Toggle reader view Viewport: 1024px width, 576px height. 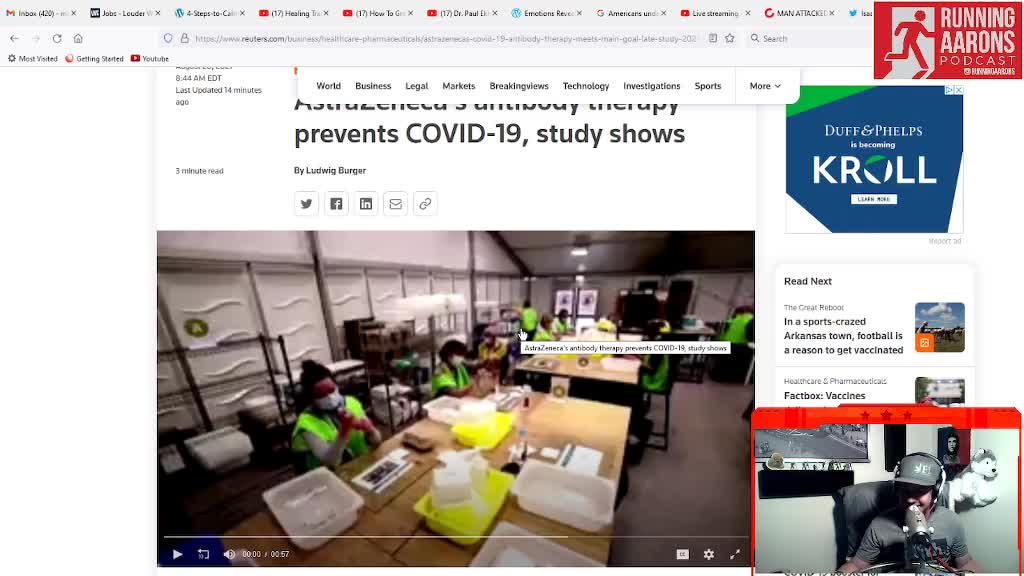[712, 39]
